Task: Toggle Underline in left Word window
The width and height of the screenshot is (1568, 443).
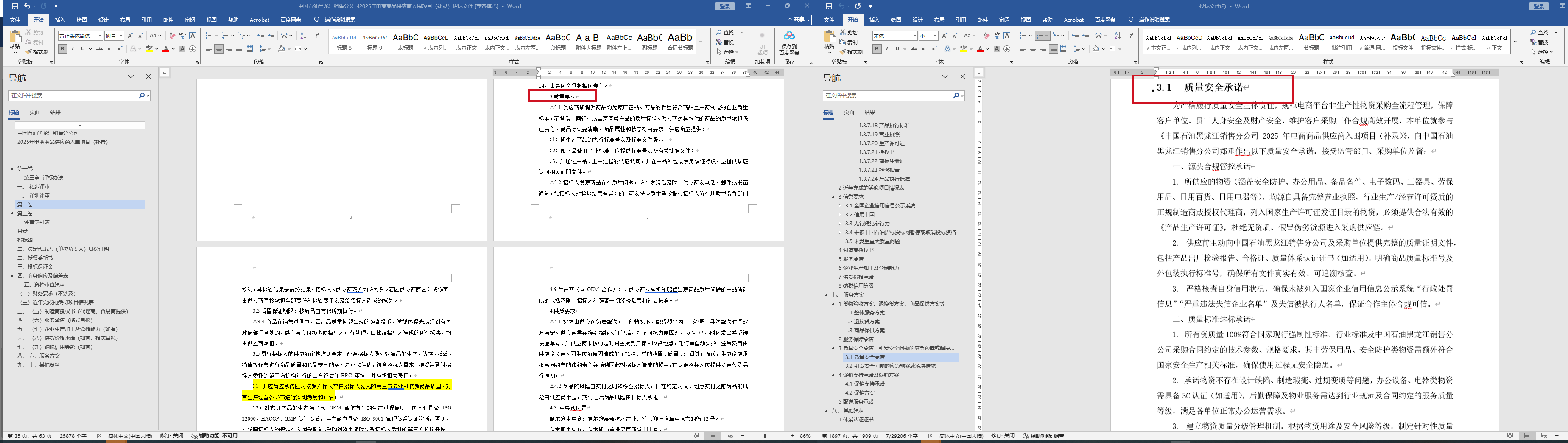Action: point(82,49)
